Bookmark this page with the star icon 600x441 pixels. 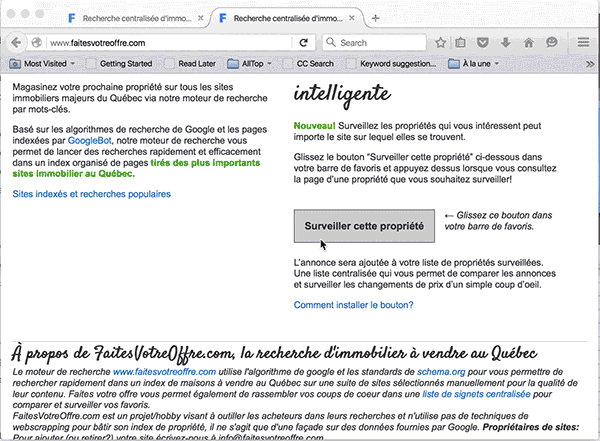(x=441, y=43)
